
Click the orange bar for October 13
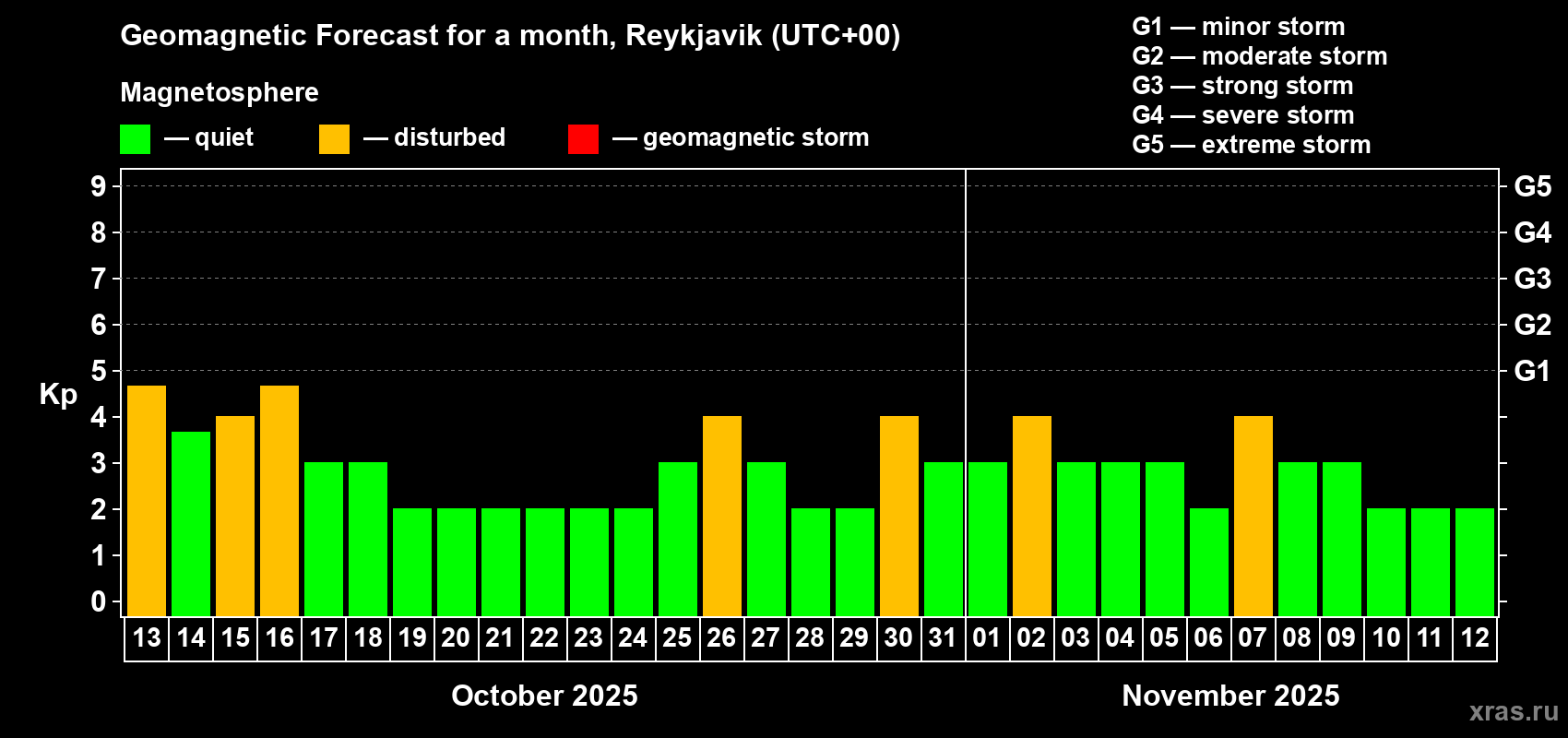147,501
